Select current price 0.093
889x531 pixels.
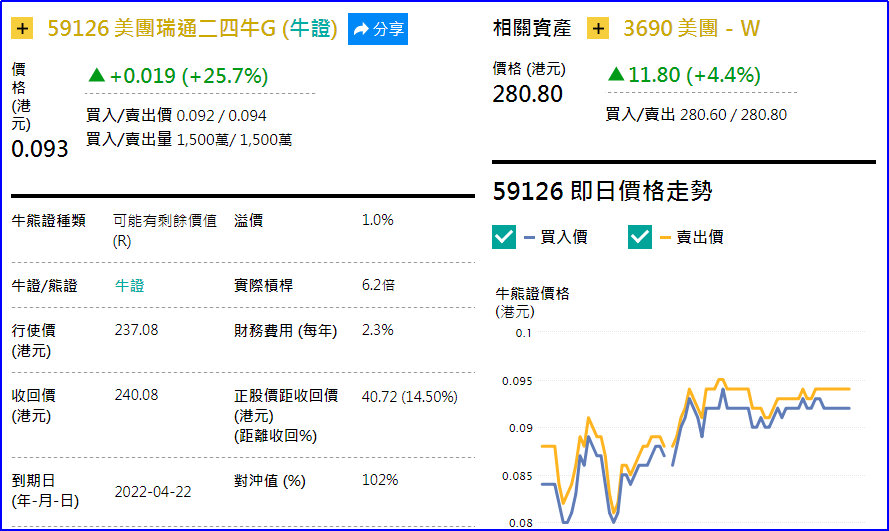click(40, 149)
